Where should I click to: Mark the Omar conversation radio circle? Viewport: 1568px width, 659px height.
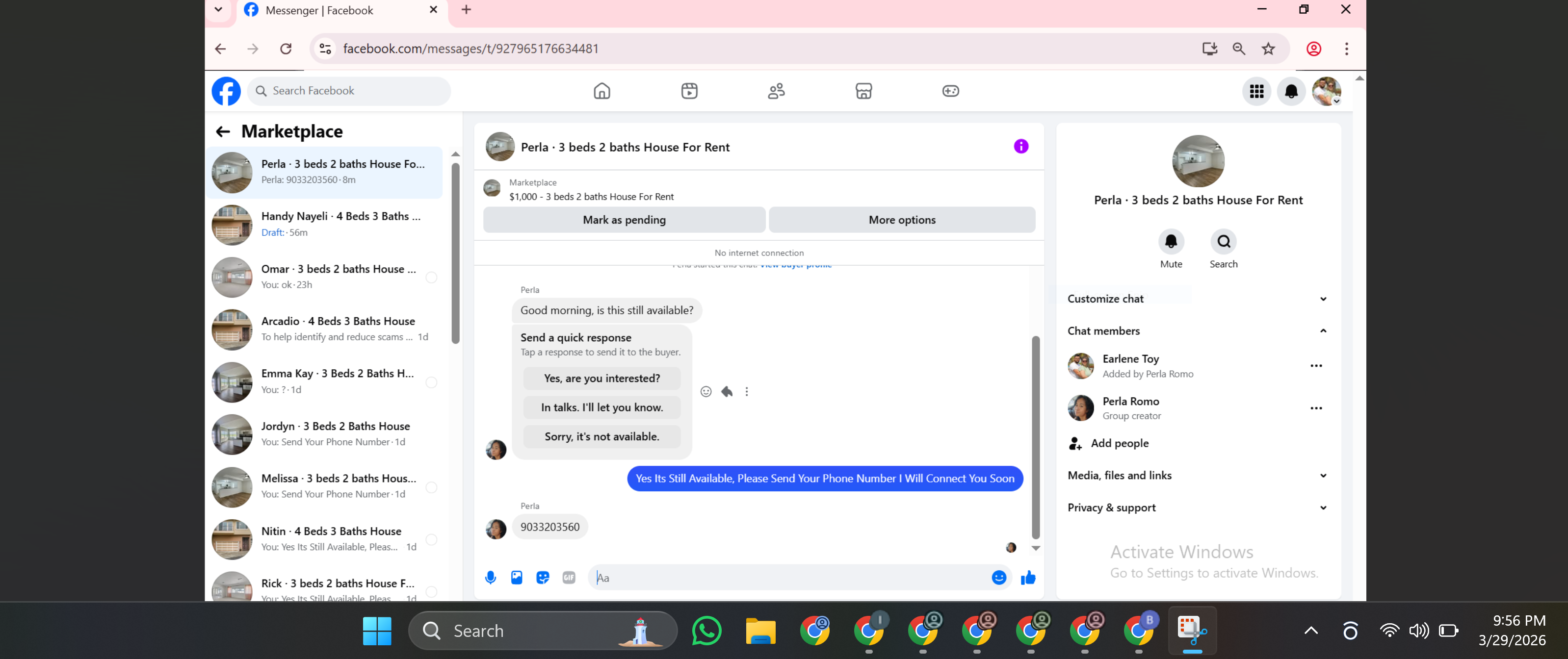pos(431,278)
